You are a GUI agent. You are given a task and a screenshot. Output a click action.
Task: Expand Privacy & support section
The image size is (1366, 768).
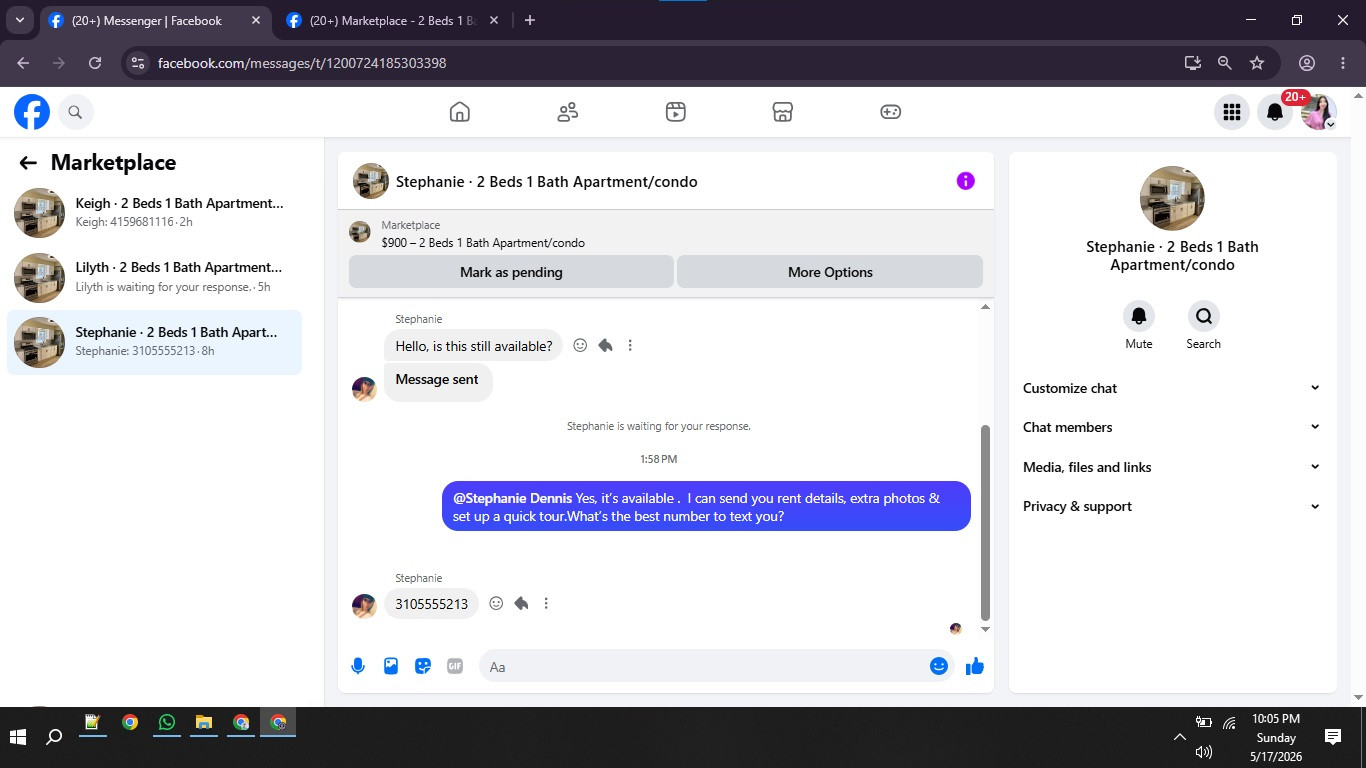coord(1172,506)
